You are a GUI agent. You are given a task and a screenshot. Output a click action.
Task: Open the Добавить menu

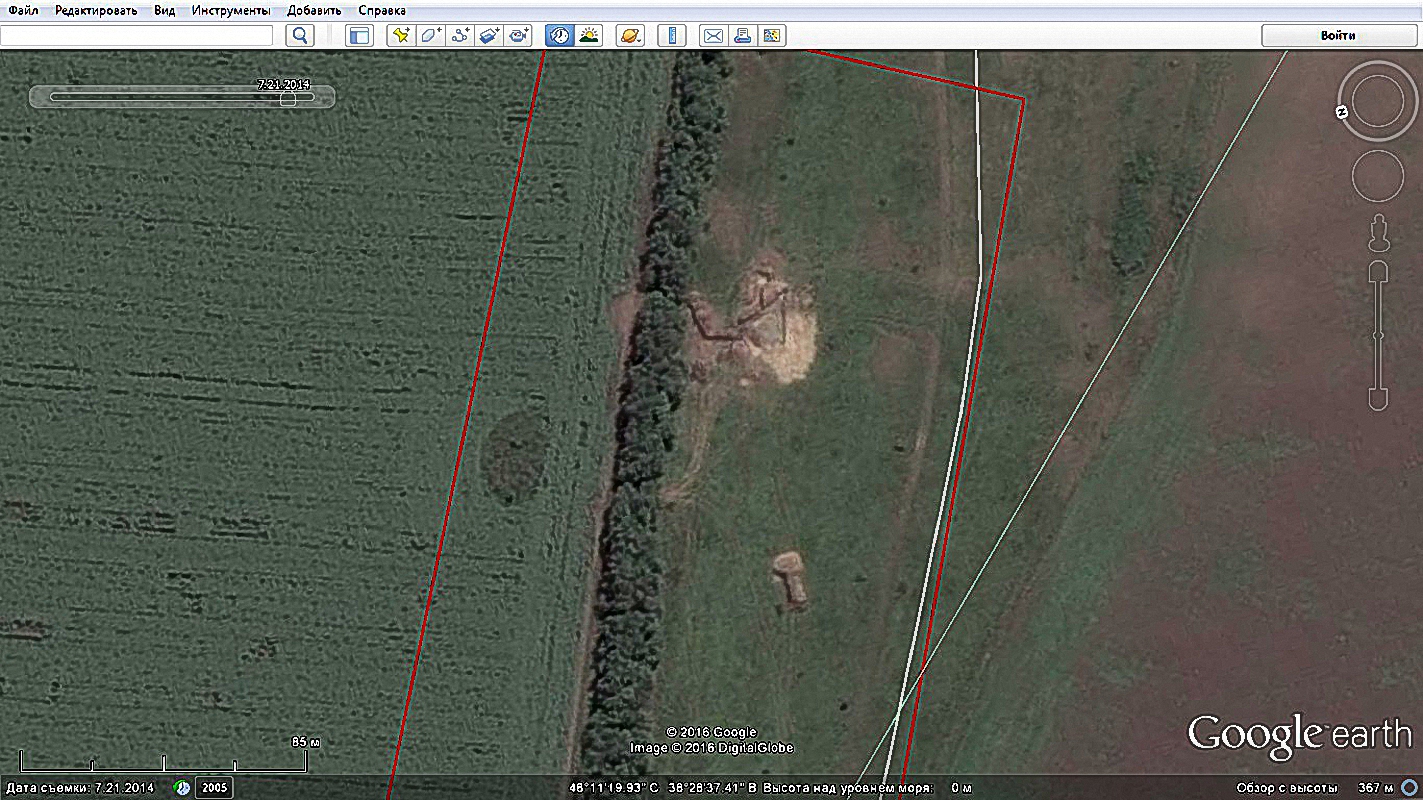point(313,10)
